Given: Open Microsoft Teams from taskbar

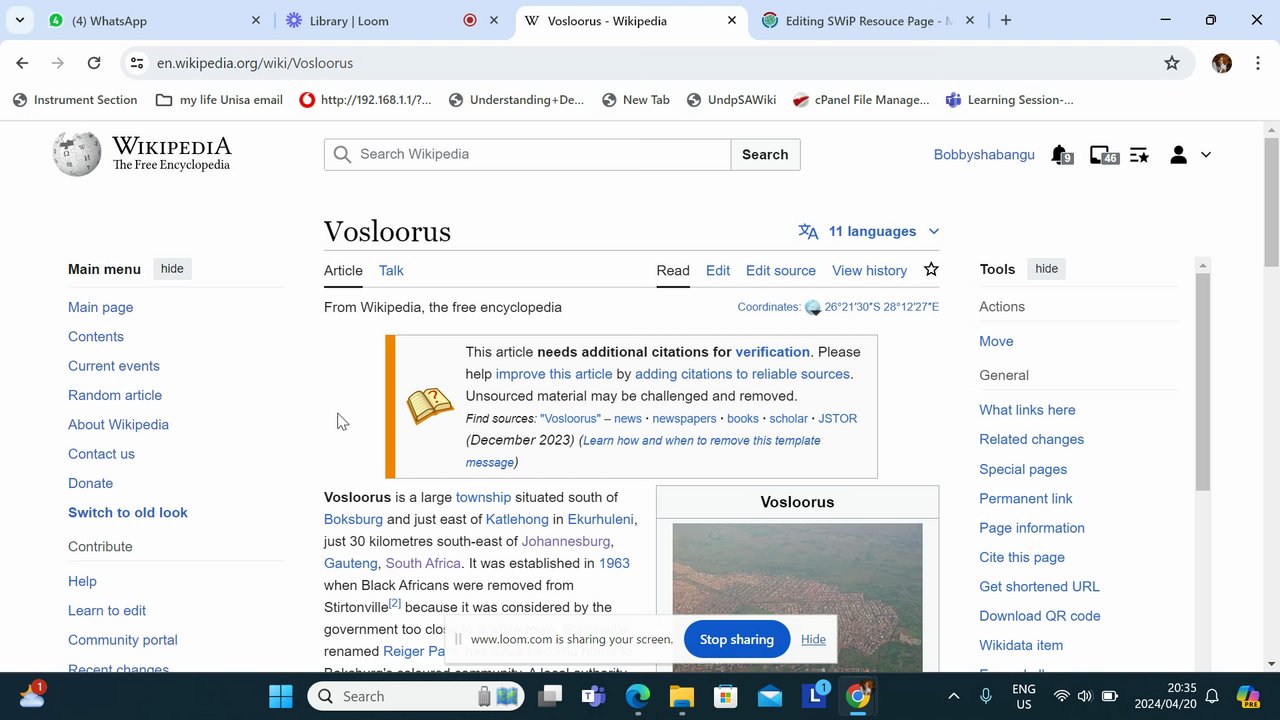Looking at the screenshot, I should (594, 696).
